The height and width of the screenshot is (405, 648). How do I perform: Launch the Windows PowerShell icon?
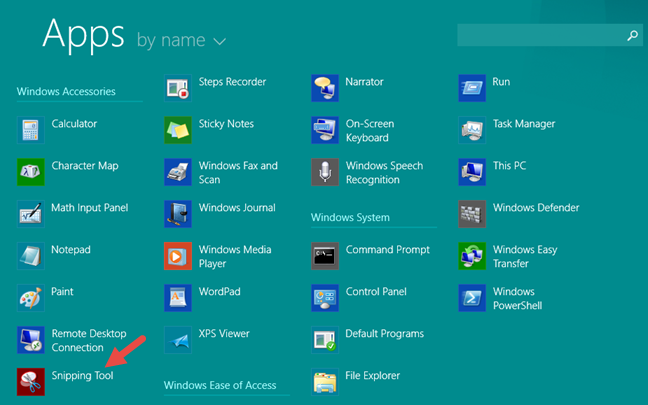[x=472, y=298]
